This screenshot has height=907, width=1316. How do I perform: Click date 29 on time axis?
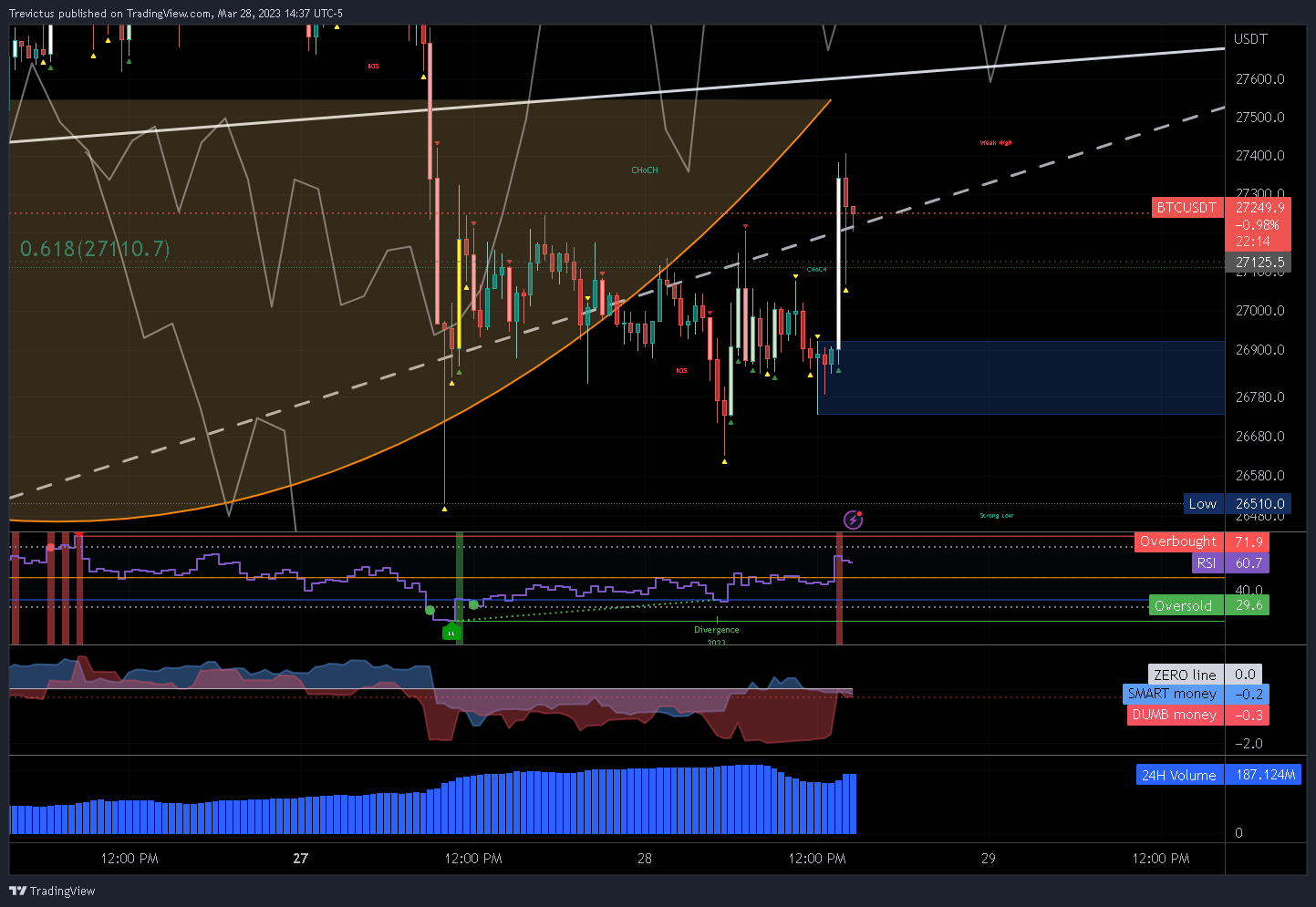click(989, 859)
